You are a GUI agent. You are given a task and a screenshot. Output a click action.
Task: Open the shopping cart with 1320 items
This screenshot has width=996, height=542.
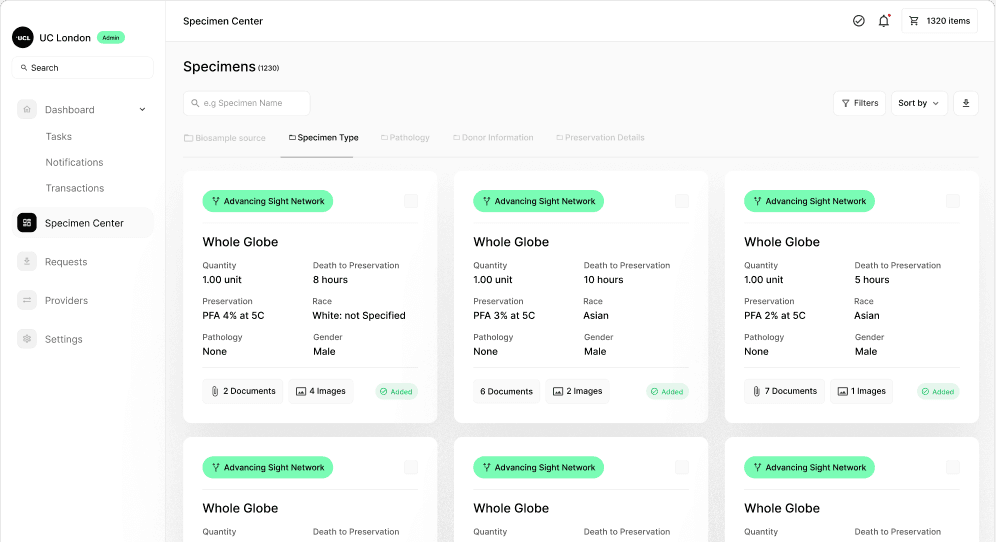coord(939,21)
